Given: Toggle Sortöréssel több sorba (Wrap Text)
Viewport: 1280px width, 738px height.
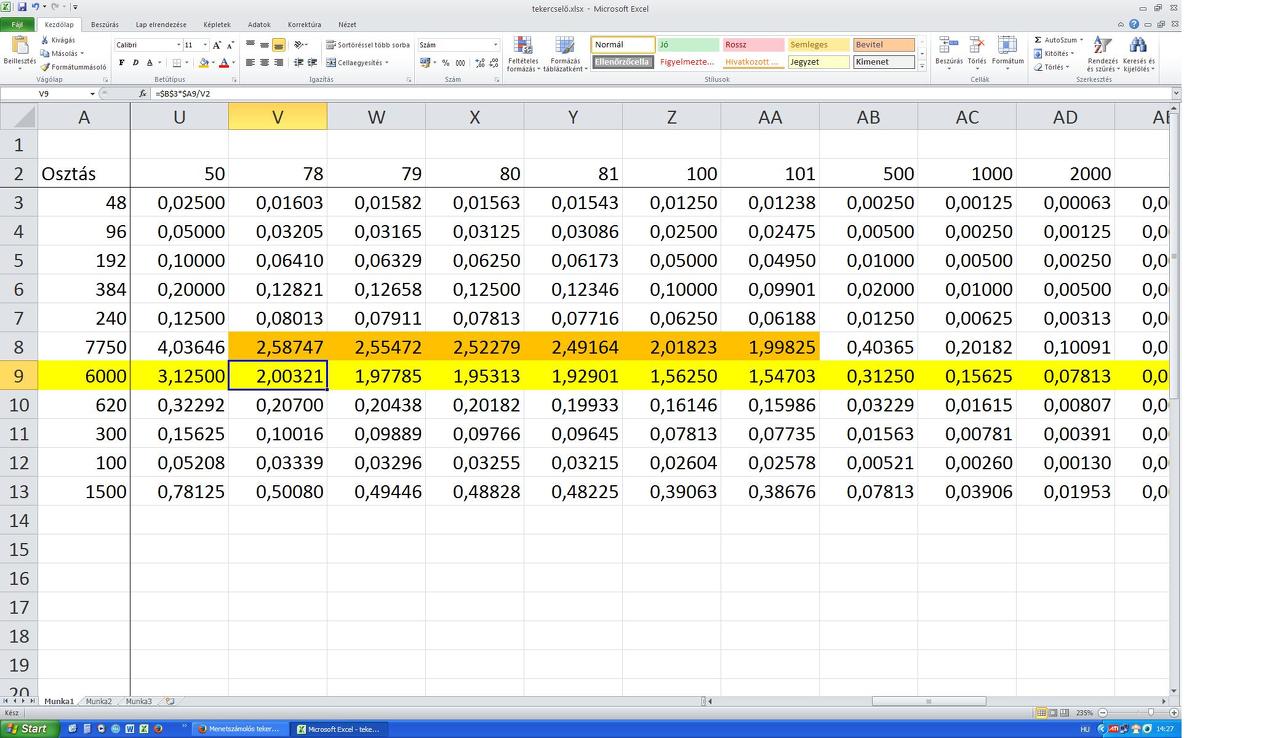Looking at the screenshot, I should click(x=368, y=45).
